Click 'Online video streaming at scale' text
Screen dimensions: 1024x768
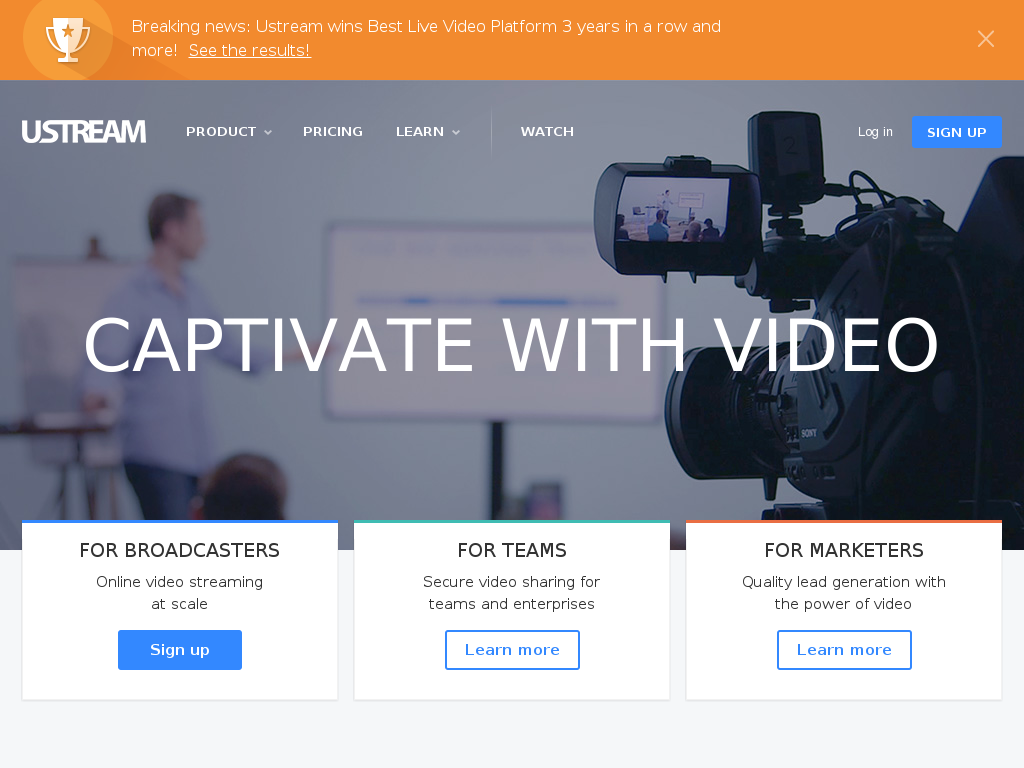click(x=180, y=593)
